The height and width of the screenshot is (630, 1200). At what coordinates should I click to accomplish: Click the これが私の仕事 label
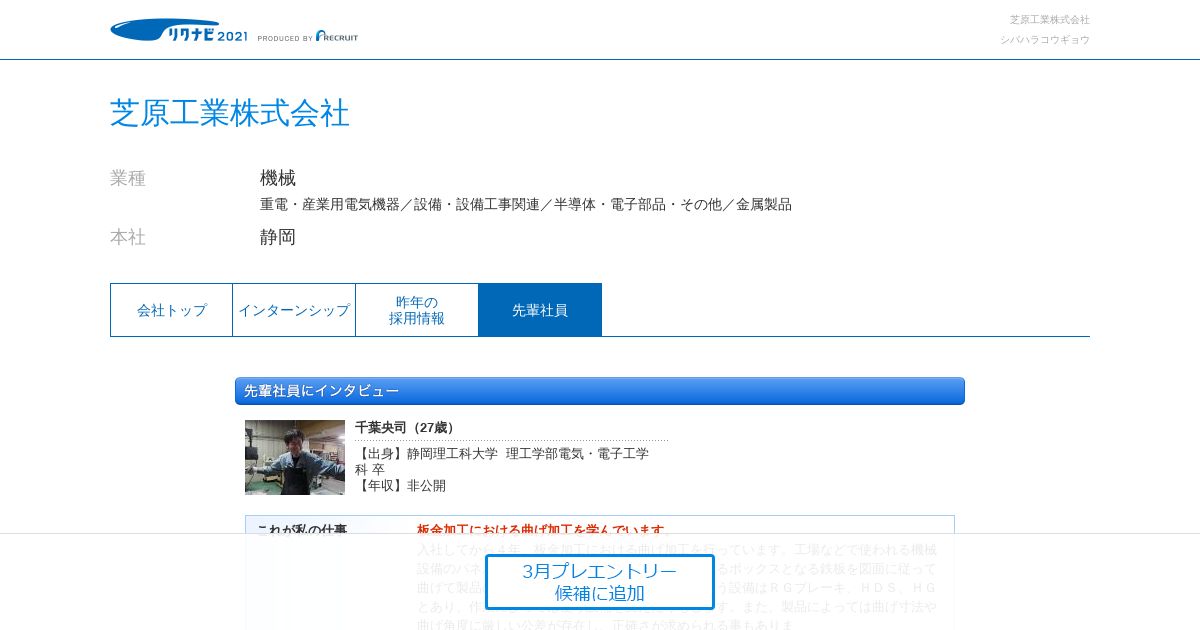tap(302, 530)
